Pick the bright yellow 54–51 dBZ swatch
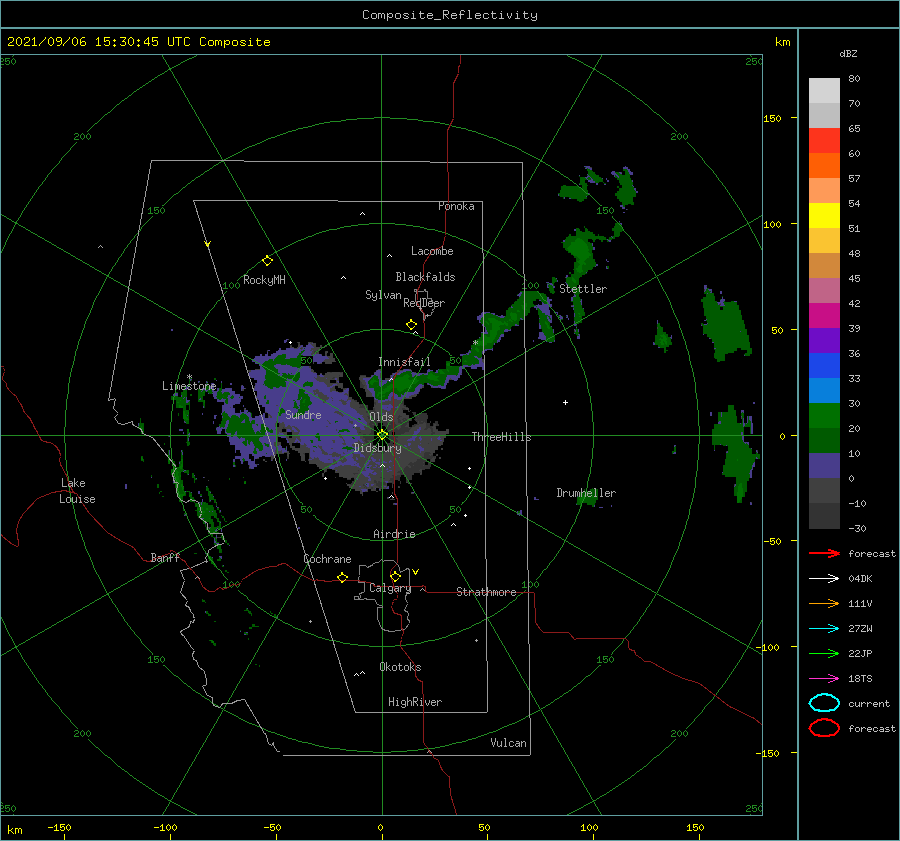 [824, 216]
